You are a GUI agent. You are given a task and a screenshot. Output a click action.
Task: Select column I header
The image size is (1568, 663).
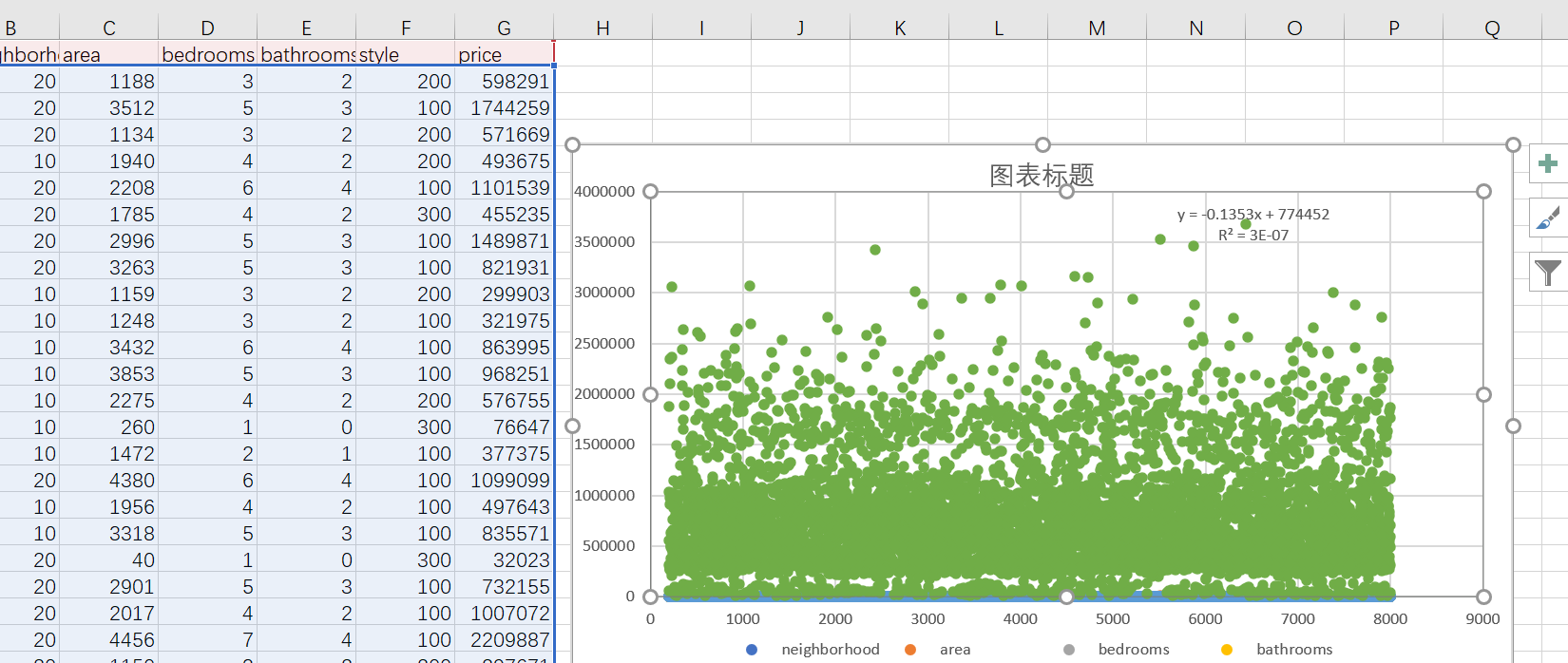[x=701, y=28]
